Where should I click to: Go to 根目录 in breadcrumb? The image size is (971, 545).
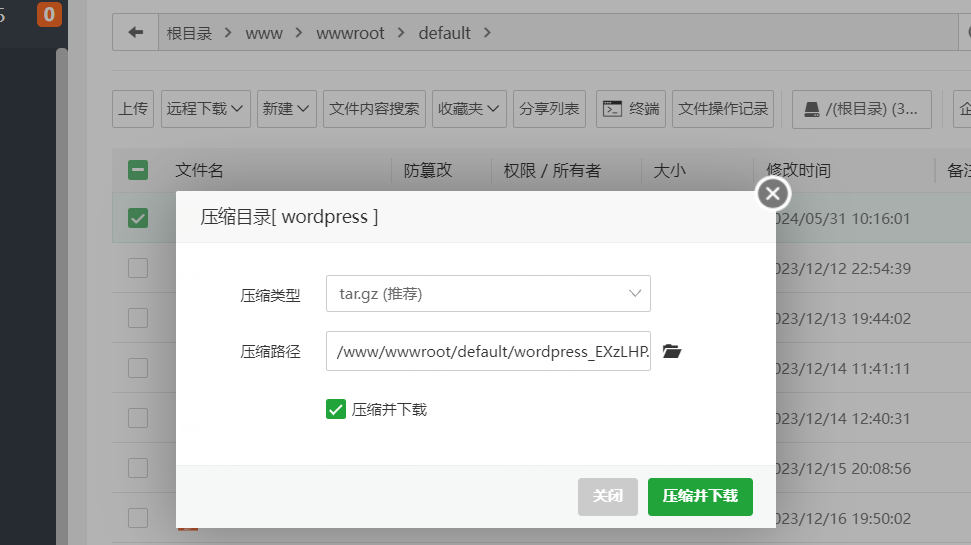pyautogui.click(x=190, y=33)
